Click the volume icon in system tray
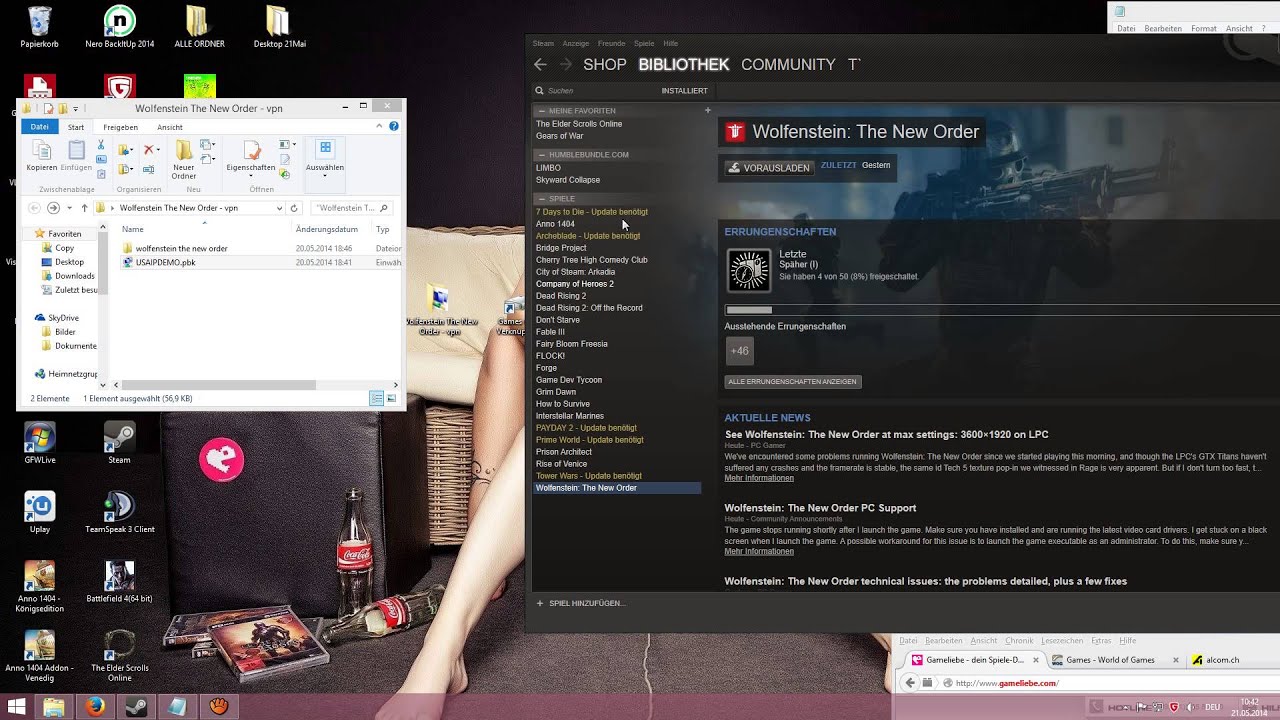This screenshot has height=720, width=1280. coord(1189,707)
